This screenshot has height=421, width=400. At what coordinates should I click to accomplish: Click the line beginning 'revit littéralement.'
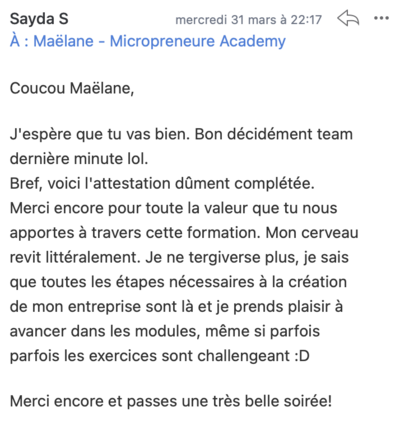click(x=179, y=257)
